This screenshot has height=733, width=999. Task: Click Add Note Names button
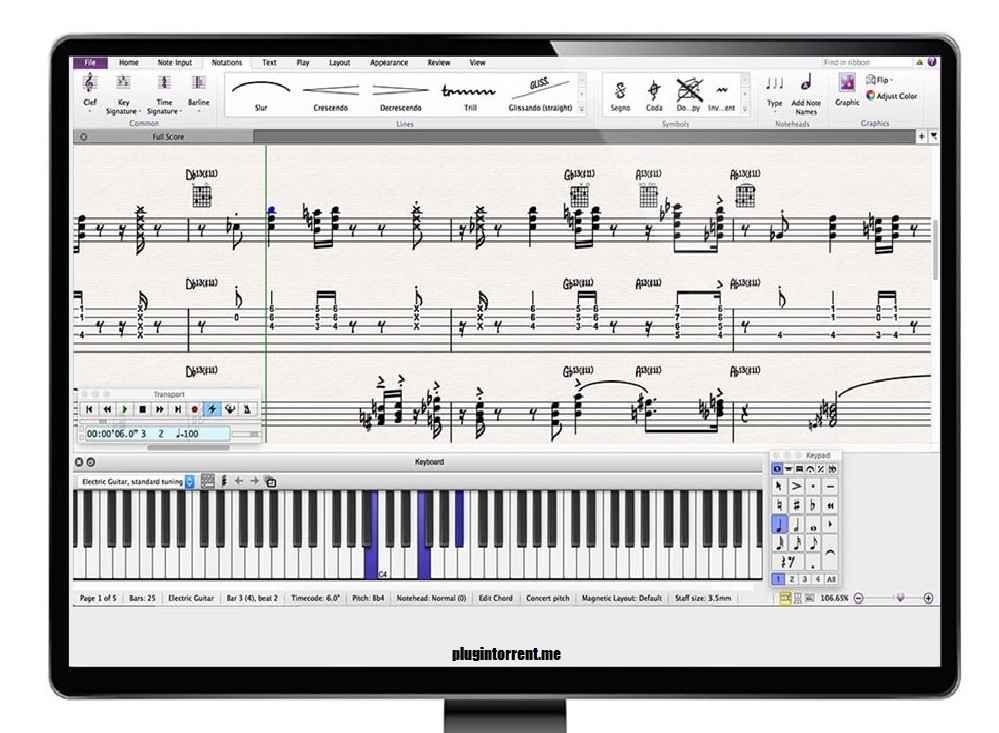(806, 93)
